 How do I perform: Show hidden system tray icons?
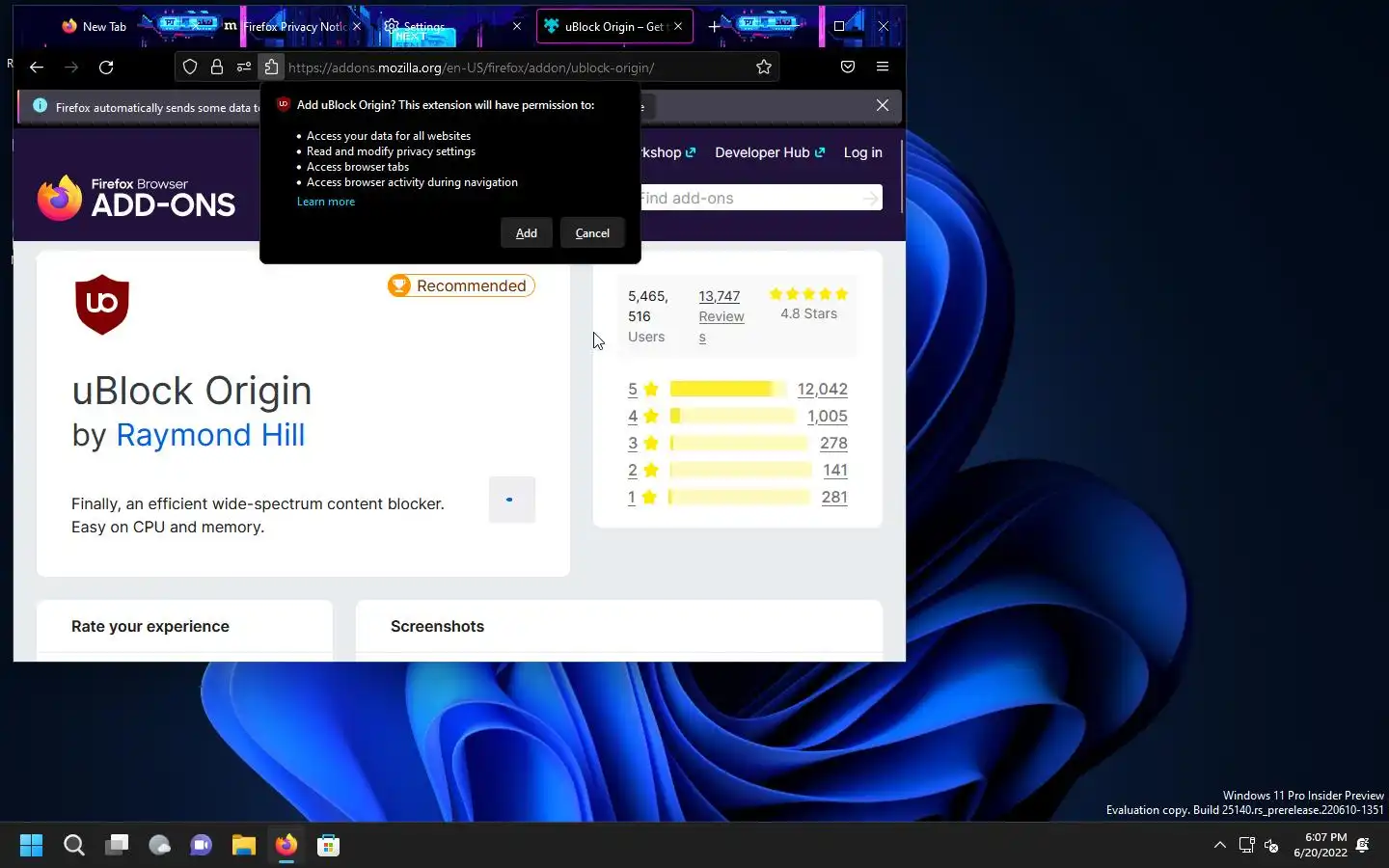1219,845
